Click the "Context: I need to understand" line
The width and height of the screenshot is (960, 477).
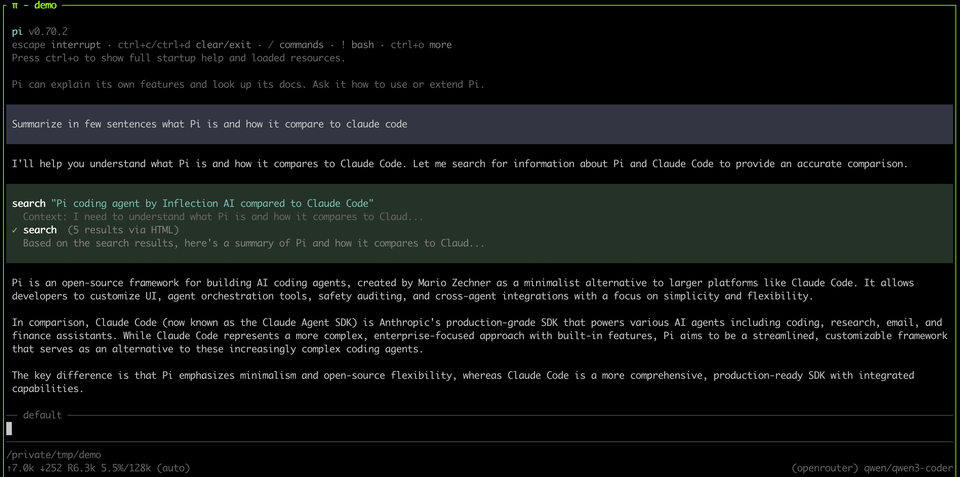(223, 217)
